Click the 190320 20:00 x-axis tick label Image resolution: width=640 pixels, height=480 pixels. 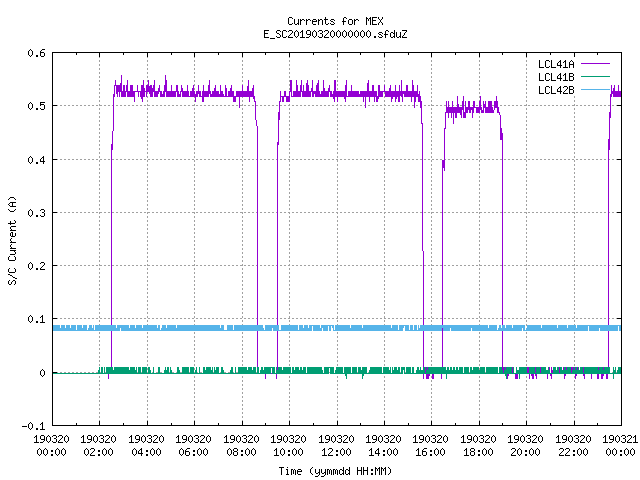click(x=525, y=446)
